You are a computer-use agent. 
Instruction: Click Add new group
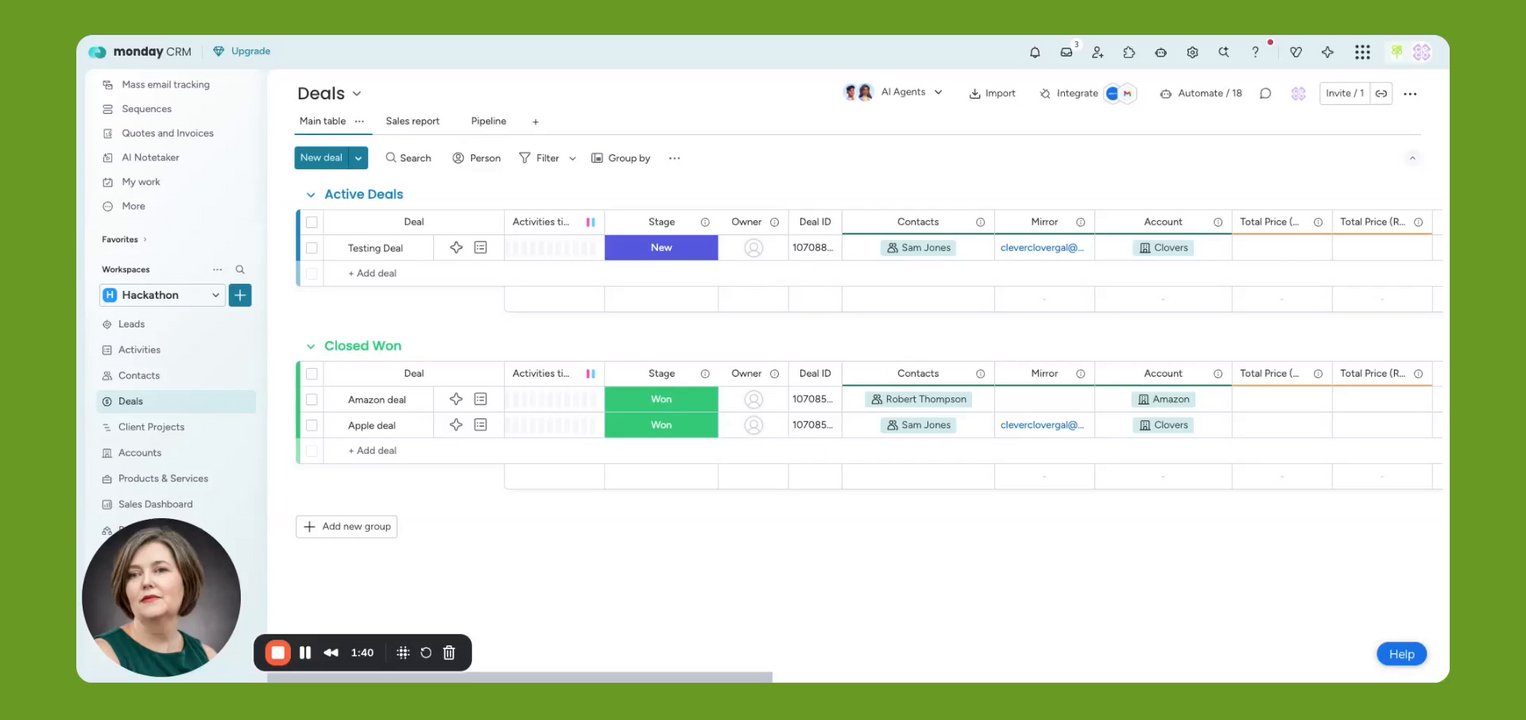tap(346, 527)
